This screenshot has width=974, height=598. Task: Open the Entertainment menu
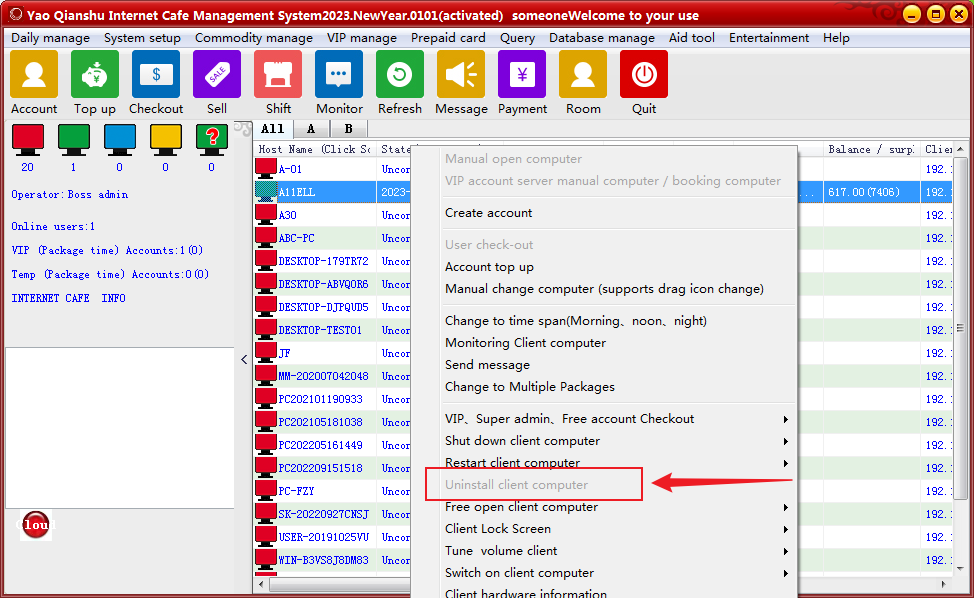point(768,38)
